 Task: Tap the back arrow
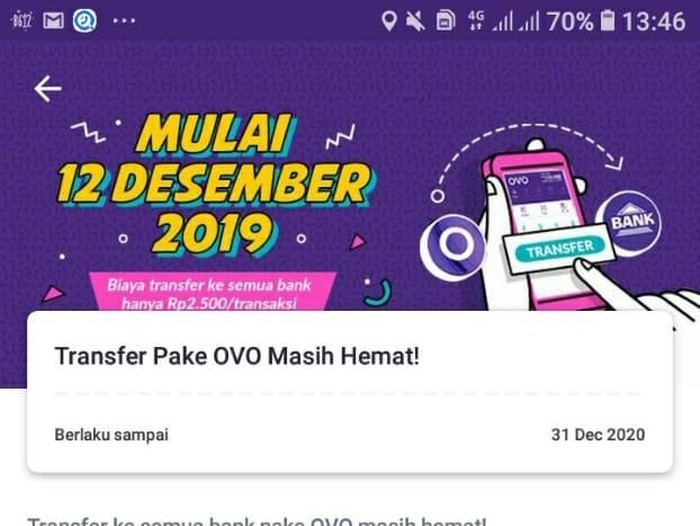(48, 88)
